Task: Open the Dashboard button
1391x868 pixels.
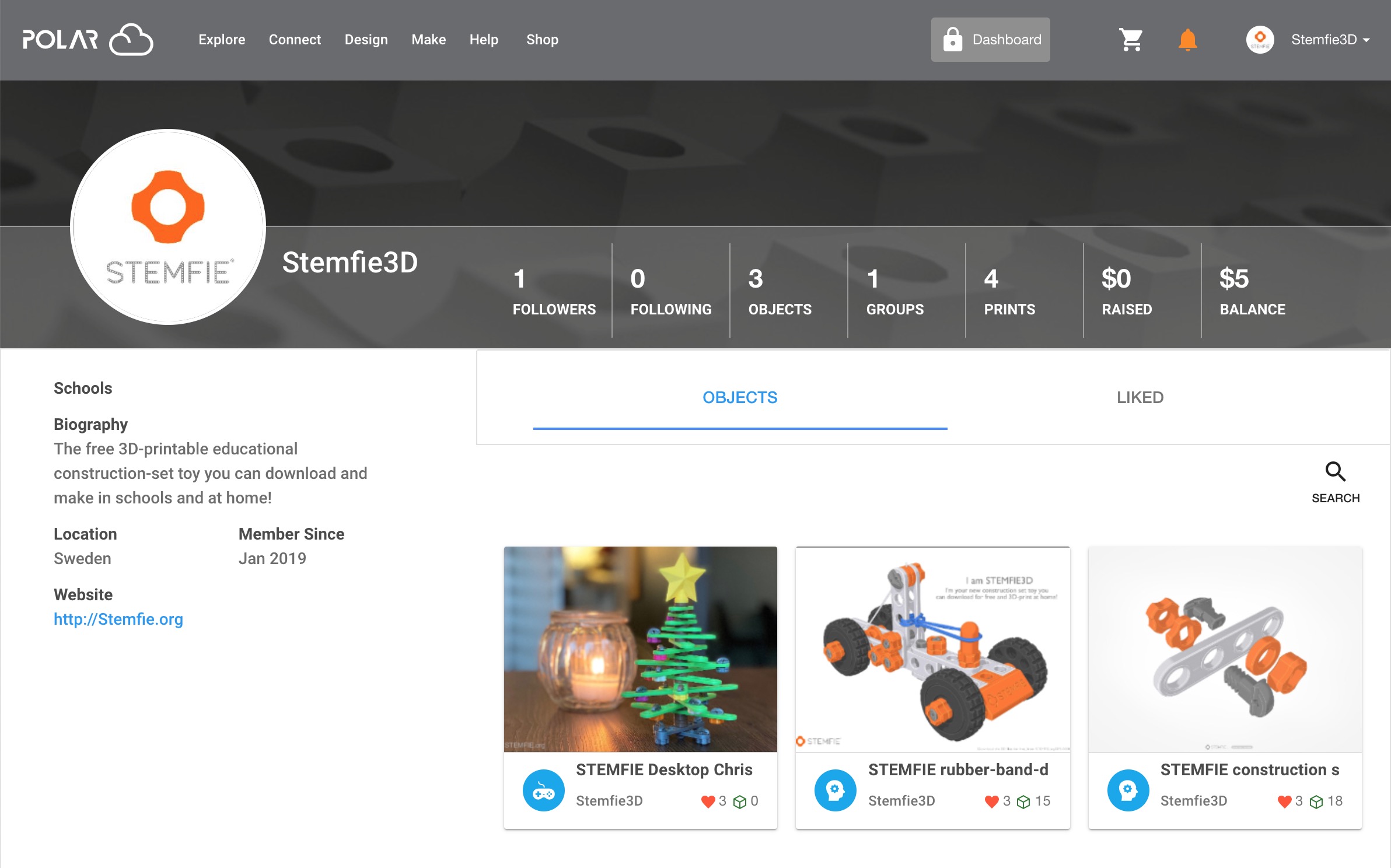Action: pyautogui.click(x=990, y=40)
